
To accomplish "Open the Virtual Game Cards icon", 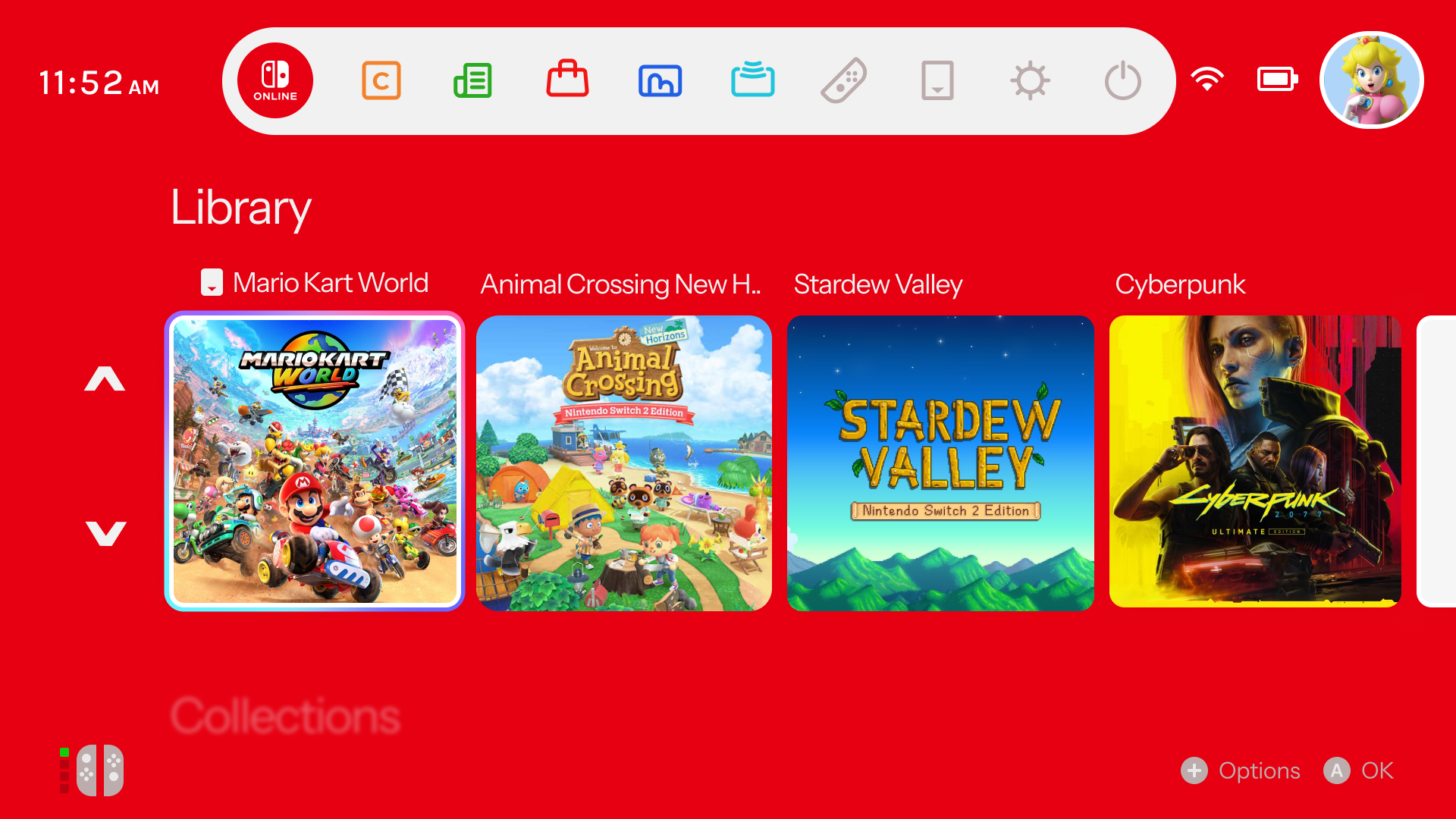I will pyautogui.click(x=937, y=80).
